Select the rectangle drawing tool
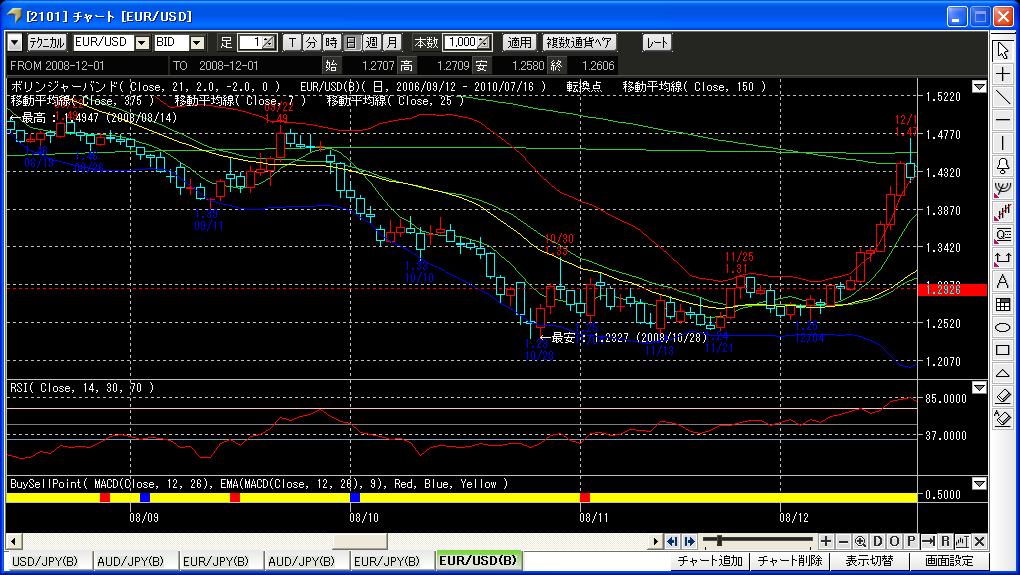This screenshot has width=1020, height=575. 1002,350
